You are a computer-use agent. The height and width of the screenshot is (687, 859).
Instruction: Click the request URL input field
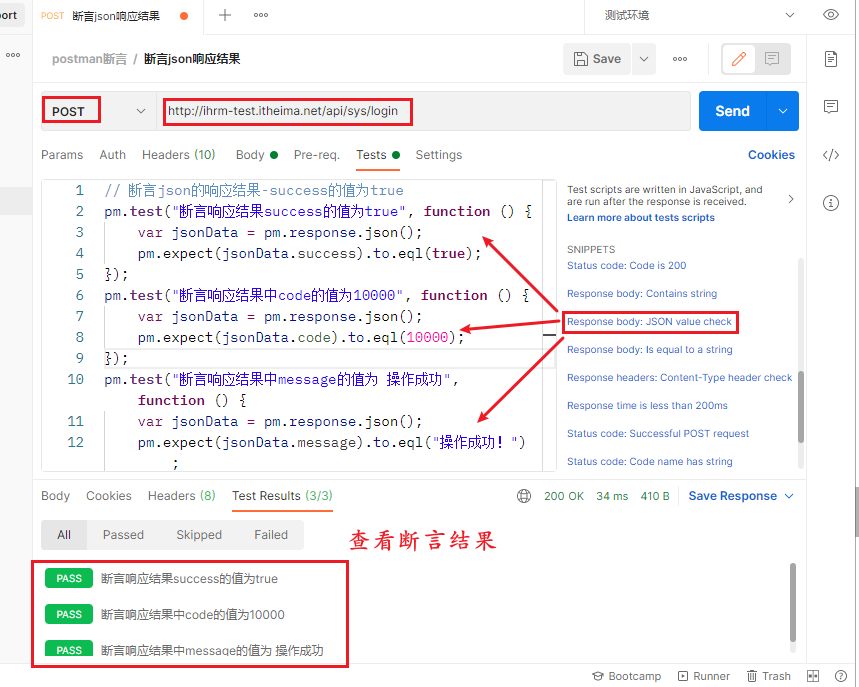tap(288, 111)
